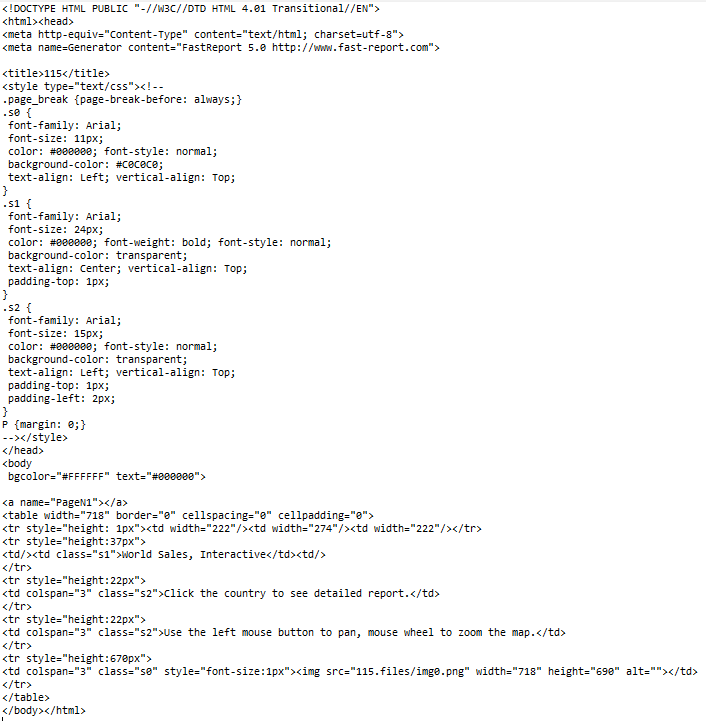Viewport: 706px width, 721px height.
Task: Click the P {margin: 0;} rule
Action: tap(44, 424)
